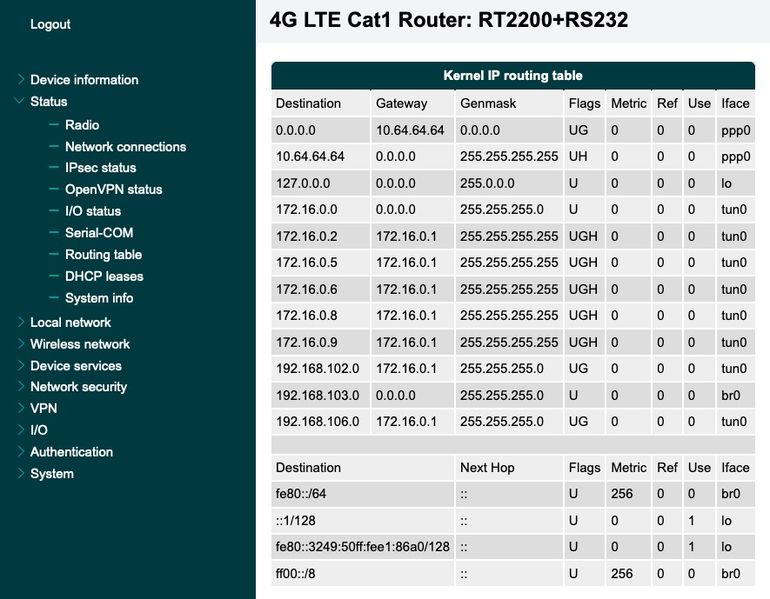
Task: Expand the Device services chevron
Action: click(21, 365)
